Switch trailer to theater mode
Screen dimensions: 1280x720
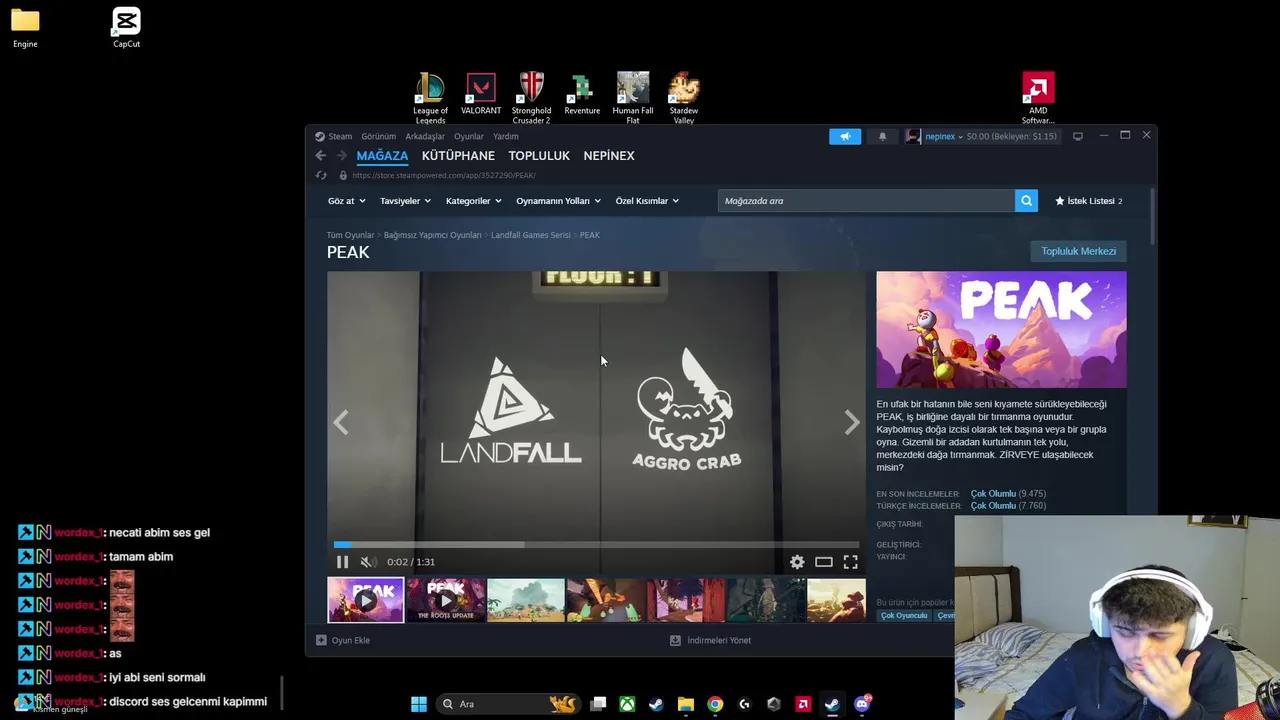click(824, 562)
